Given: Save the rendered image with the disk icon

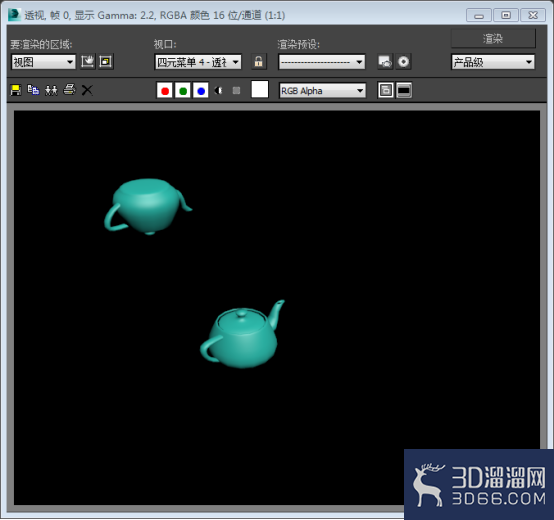Looking at the screenshot, I should (16, 90).
